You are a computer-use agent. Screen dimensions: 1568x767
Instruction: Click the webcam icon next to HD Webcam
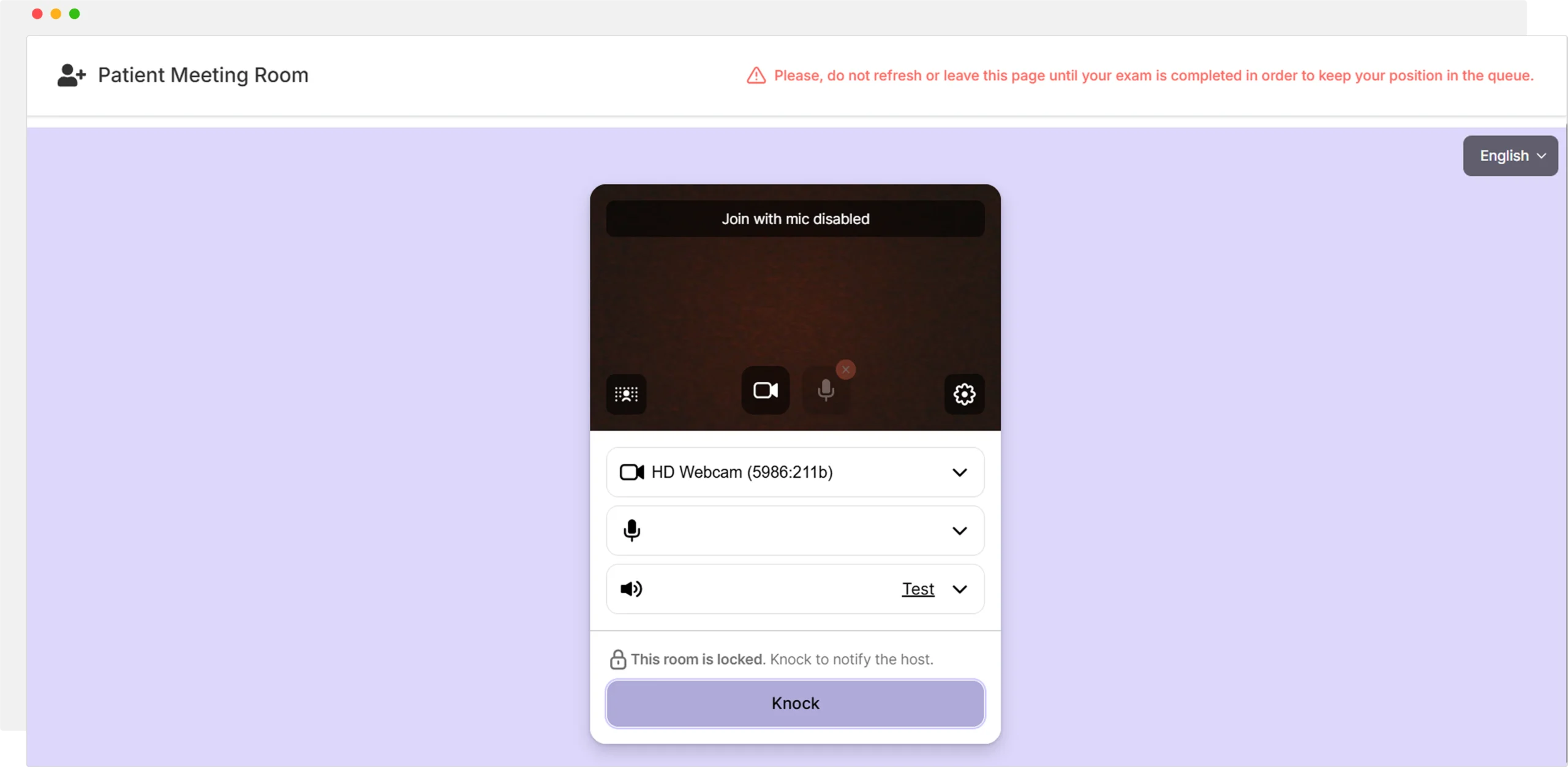(x=631, y=472)
